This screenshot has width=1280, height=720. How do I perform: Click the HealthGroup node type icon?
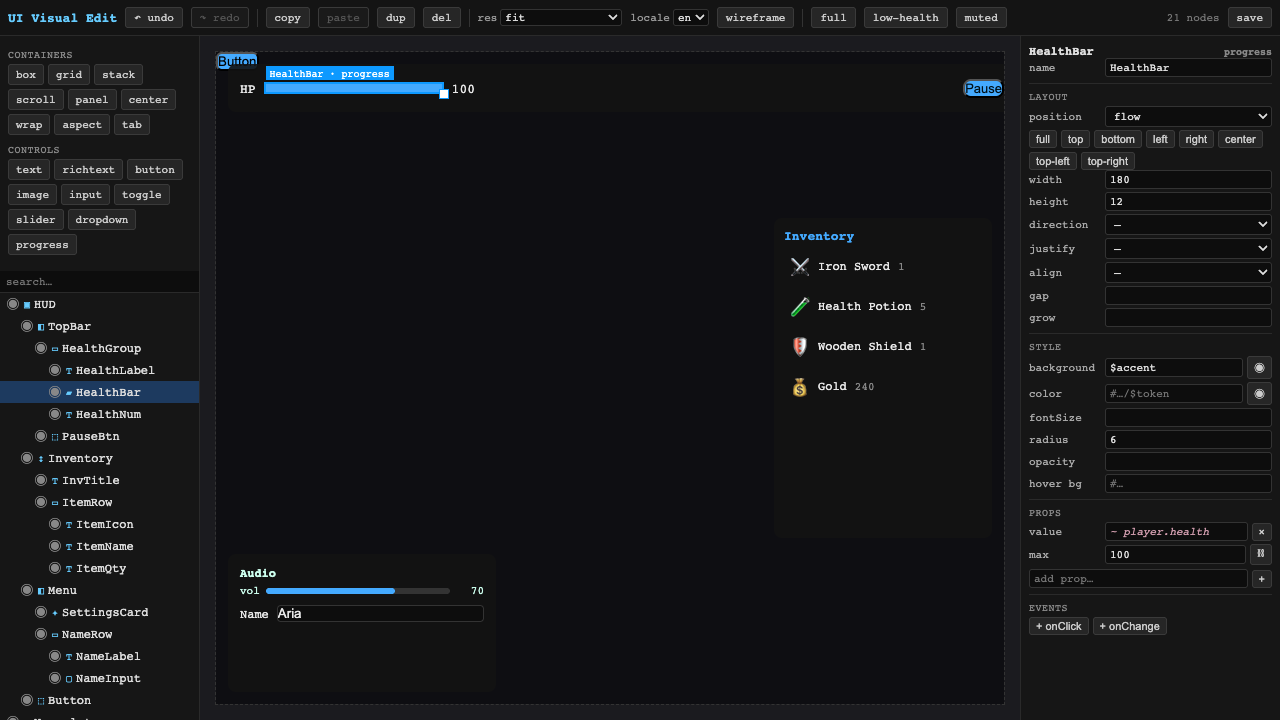tap(55, 349)
